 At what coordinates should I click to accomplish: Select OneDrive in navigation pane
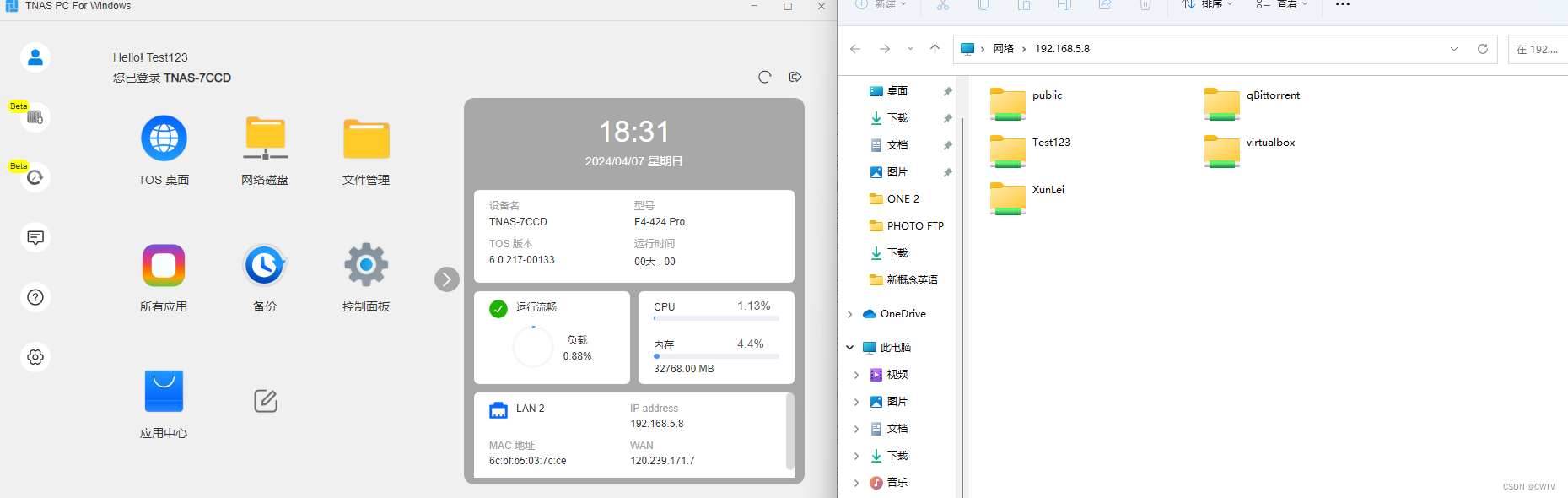coord(894,314)
